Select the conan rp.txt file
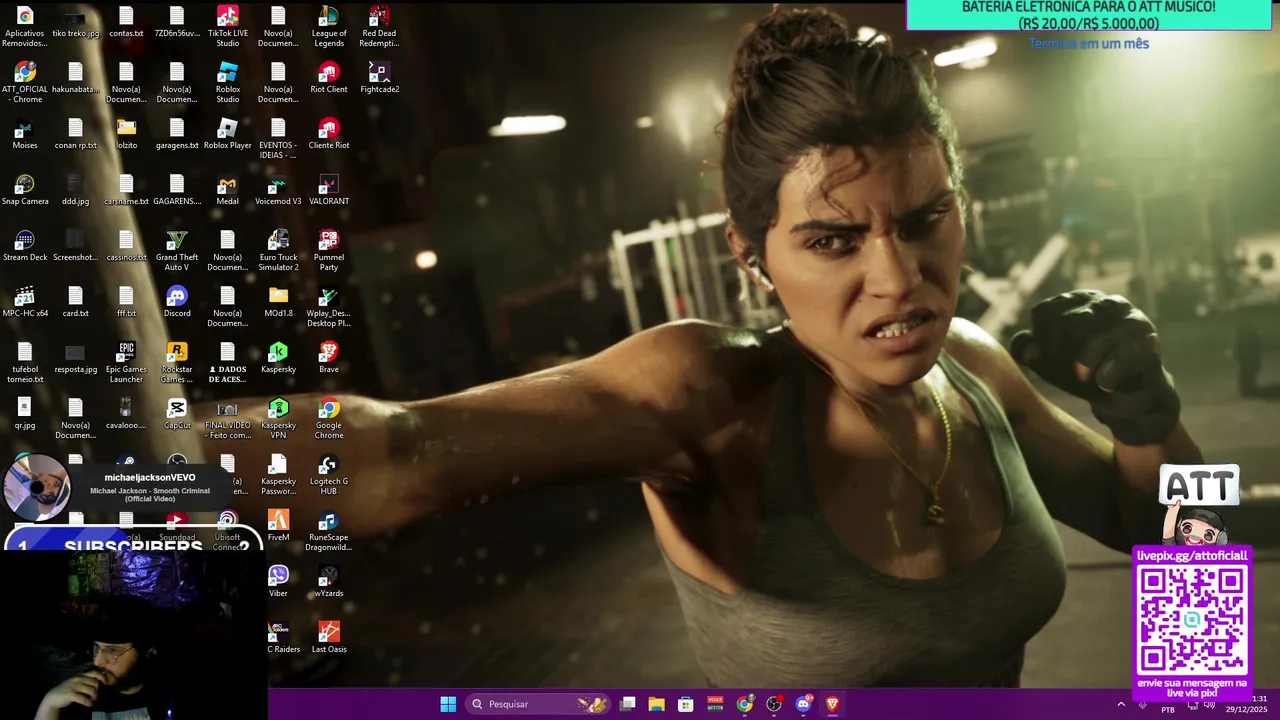Image resolution: width=1280 pixels, height=720 pixels. (x=75, y=134)
